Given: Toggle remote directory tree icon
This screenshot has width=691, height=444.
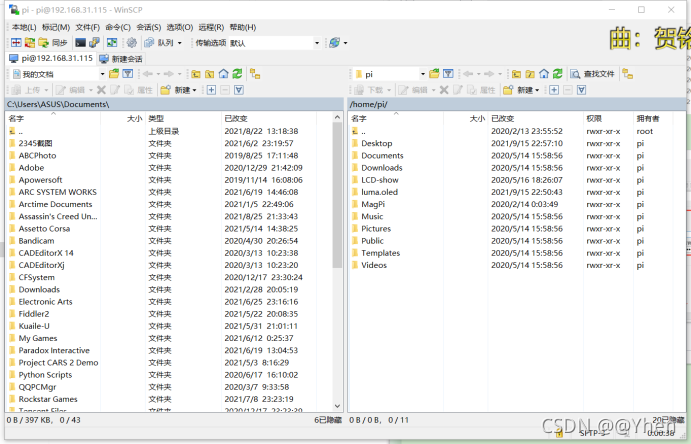Looking at the screenshot, I should tap(628, 74).
